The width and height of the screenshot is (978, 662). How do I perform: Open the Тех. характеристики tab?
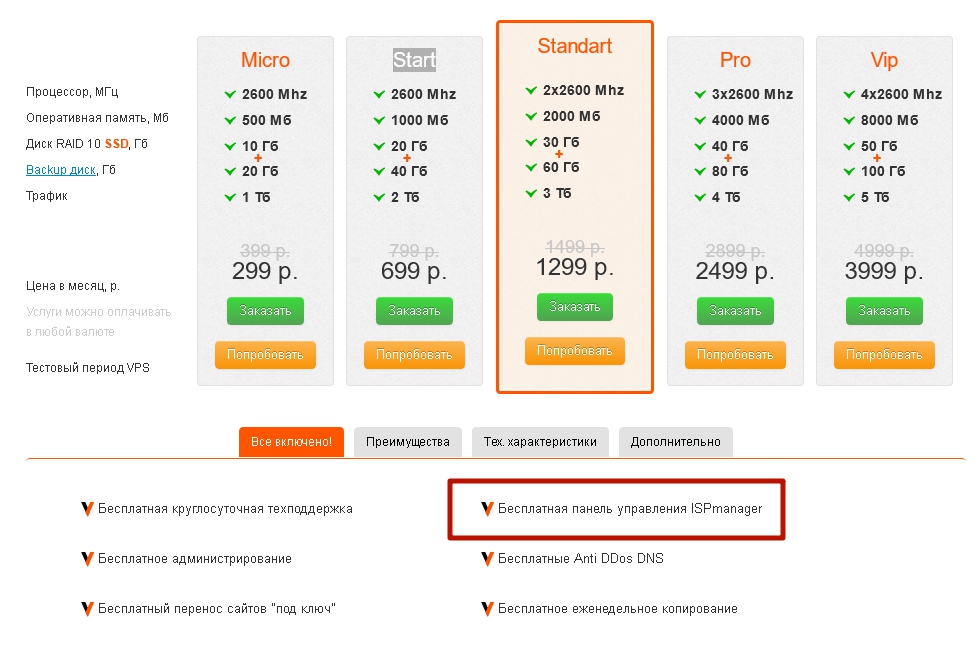coord(540,442)
